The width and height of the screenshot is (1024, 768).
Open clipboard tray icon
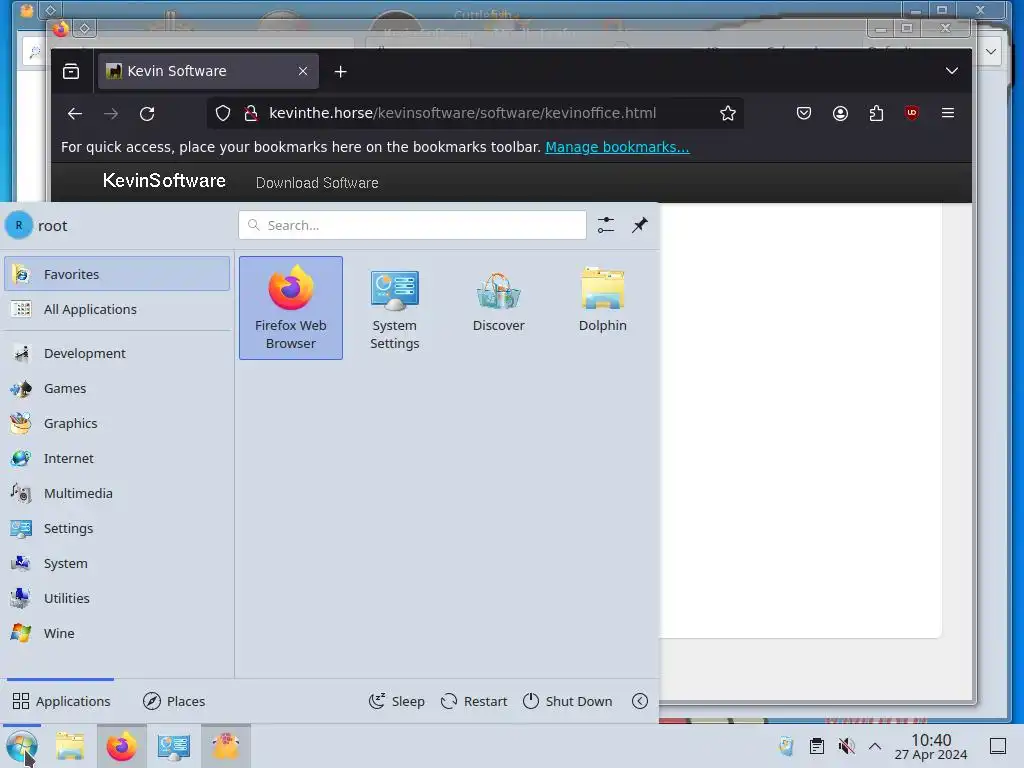point(816,746)
